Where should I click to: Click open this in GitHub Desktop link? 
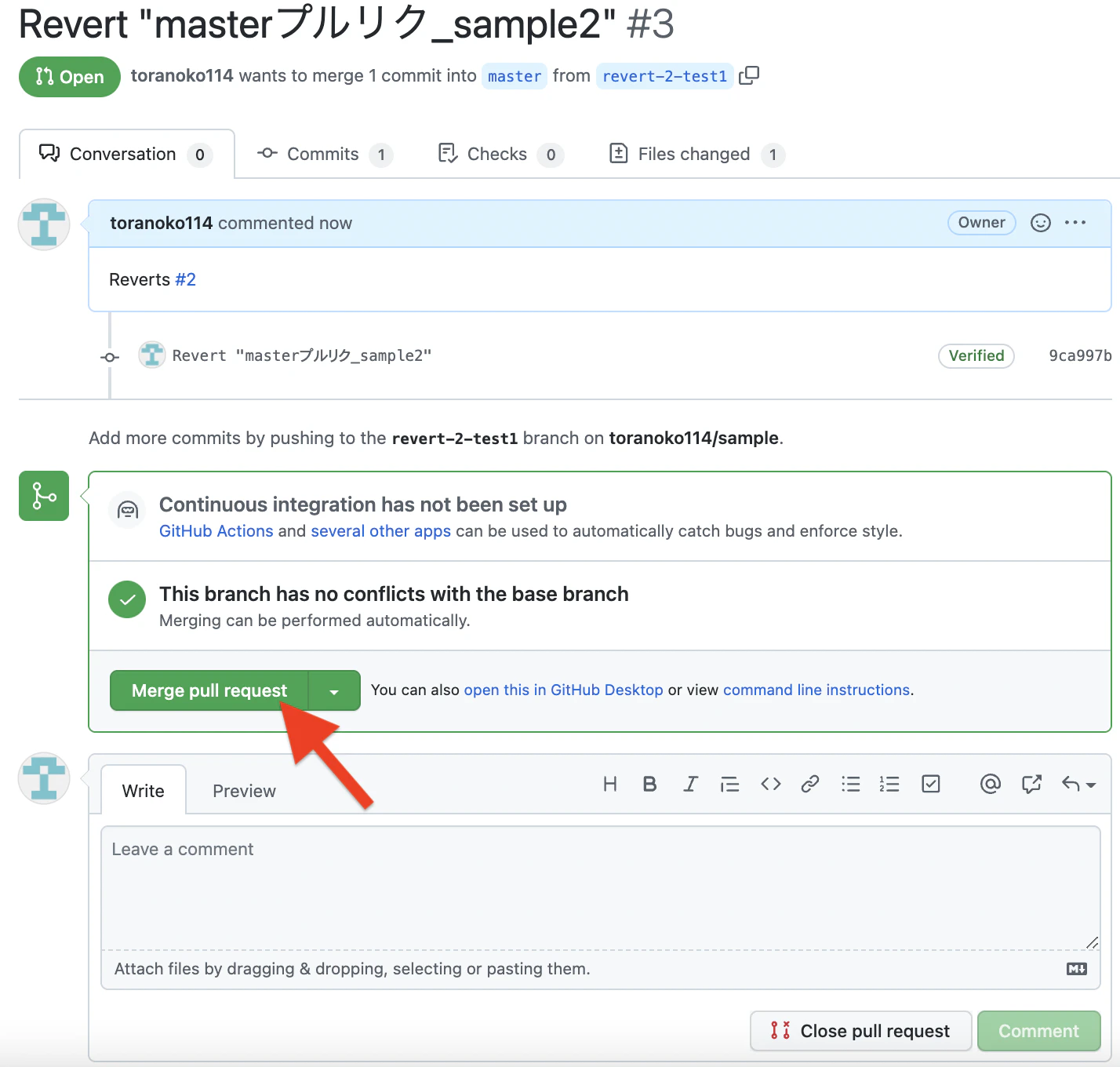[x=563, y=690]
